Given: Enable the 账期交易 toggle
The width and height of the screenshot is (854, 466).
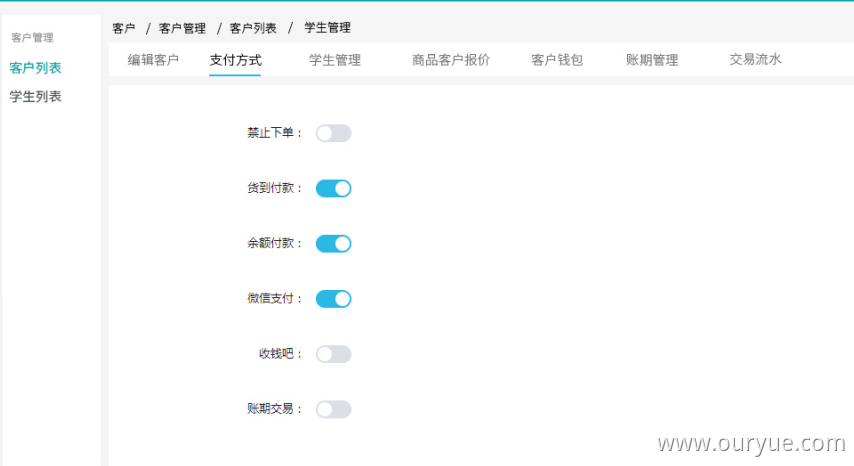Looking at the screenshot, I should pyautogui.click(x=333, y=409).
